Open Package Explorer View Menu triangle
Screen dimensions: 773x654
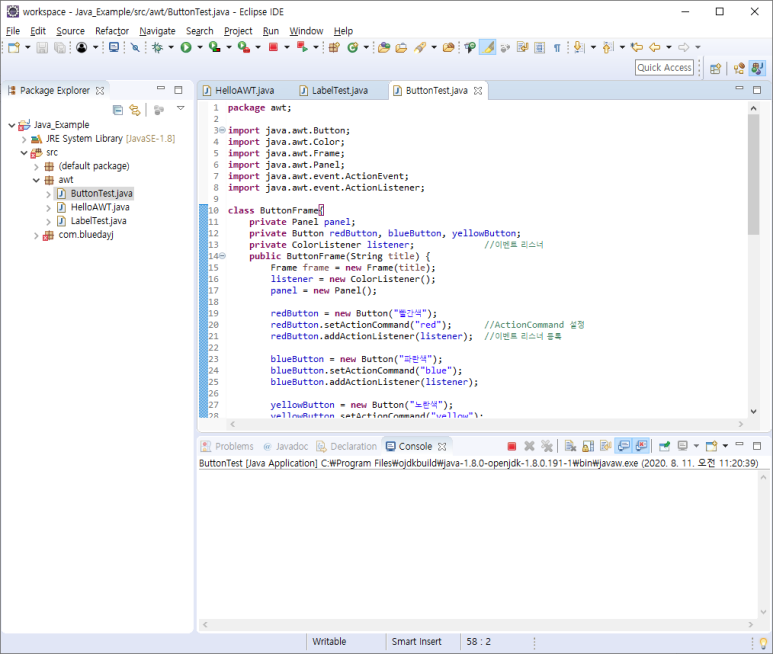point(181,108)
